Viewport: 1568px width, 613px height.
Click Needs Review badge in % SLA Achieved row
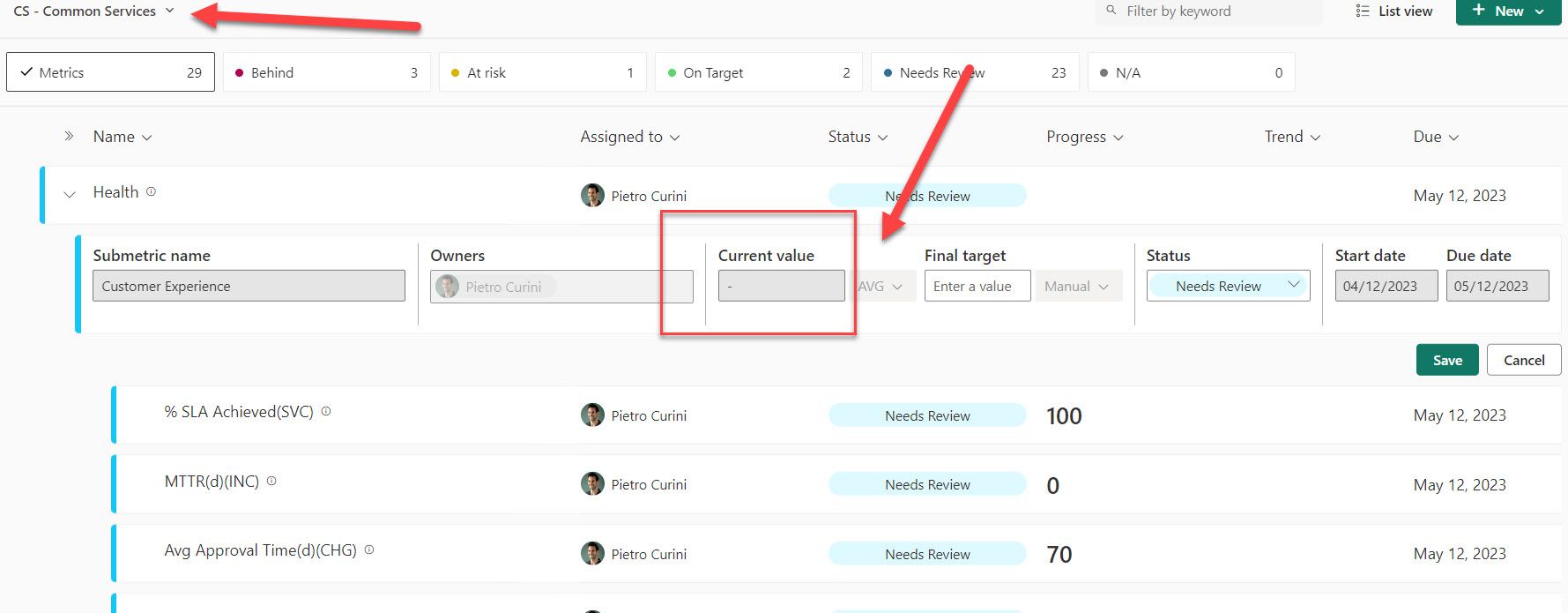[x=927, y=415]
